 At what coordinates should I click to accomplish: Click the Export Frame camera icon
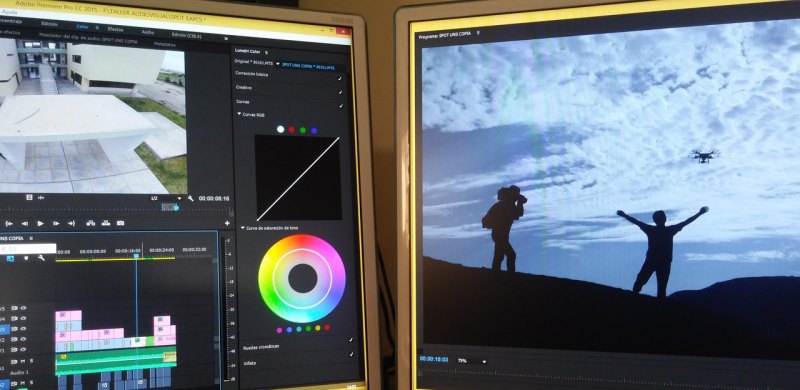pyautogui.click(x=120, y=223)
